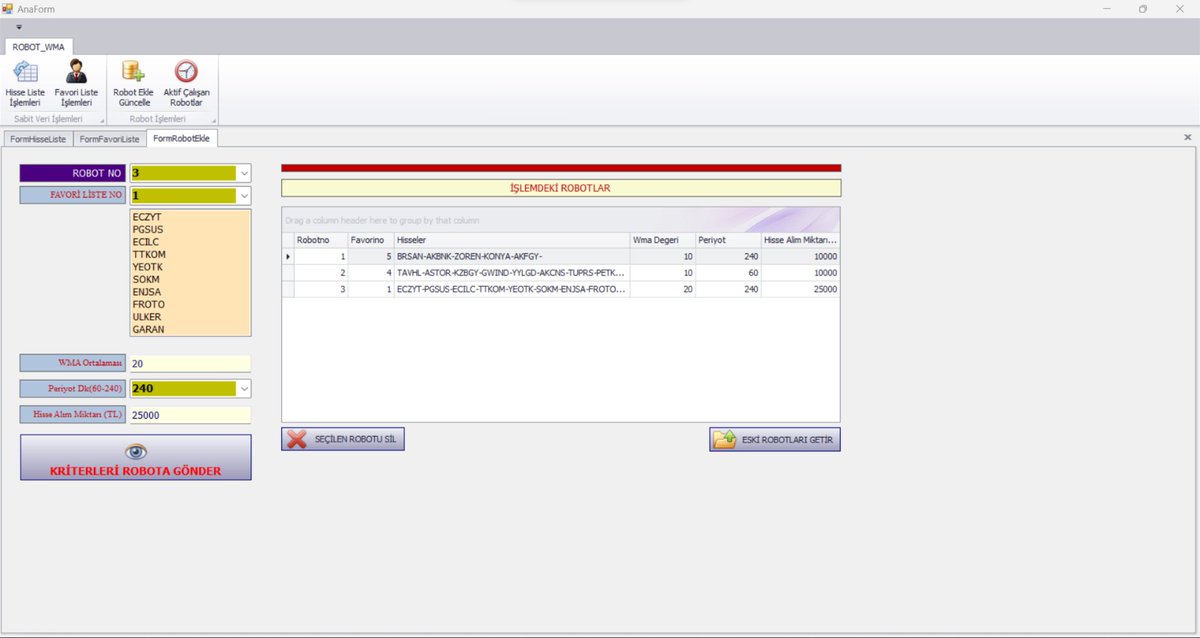
Task: Click the WMA Ortalaması input field
Action: (x=190, y=364)
